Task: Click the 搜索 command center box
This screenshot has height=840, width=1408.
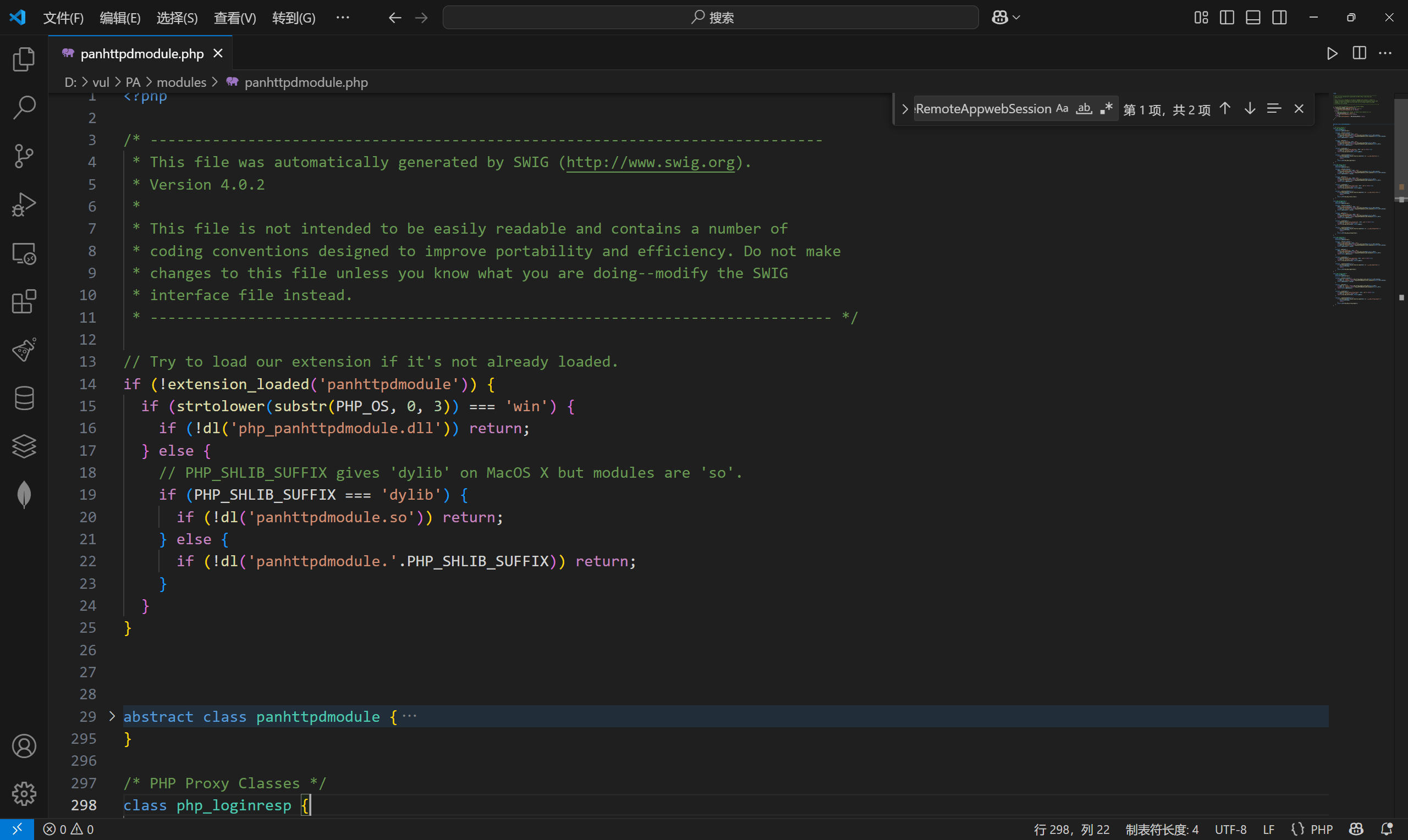Action: click(711, 18)
